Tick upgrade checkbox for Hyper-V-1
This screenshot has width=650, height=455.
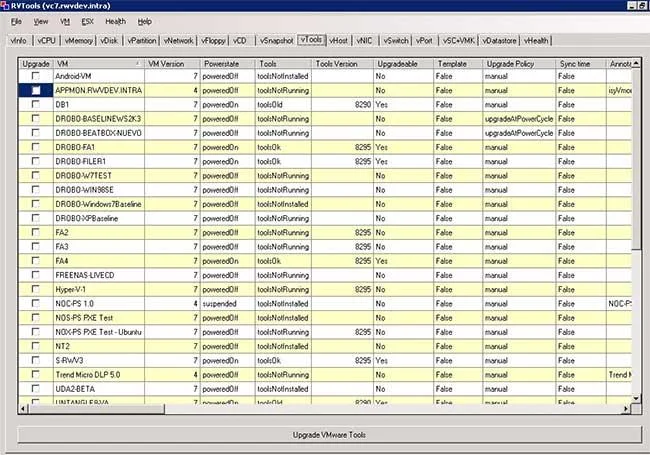click(x=36, y=289)
